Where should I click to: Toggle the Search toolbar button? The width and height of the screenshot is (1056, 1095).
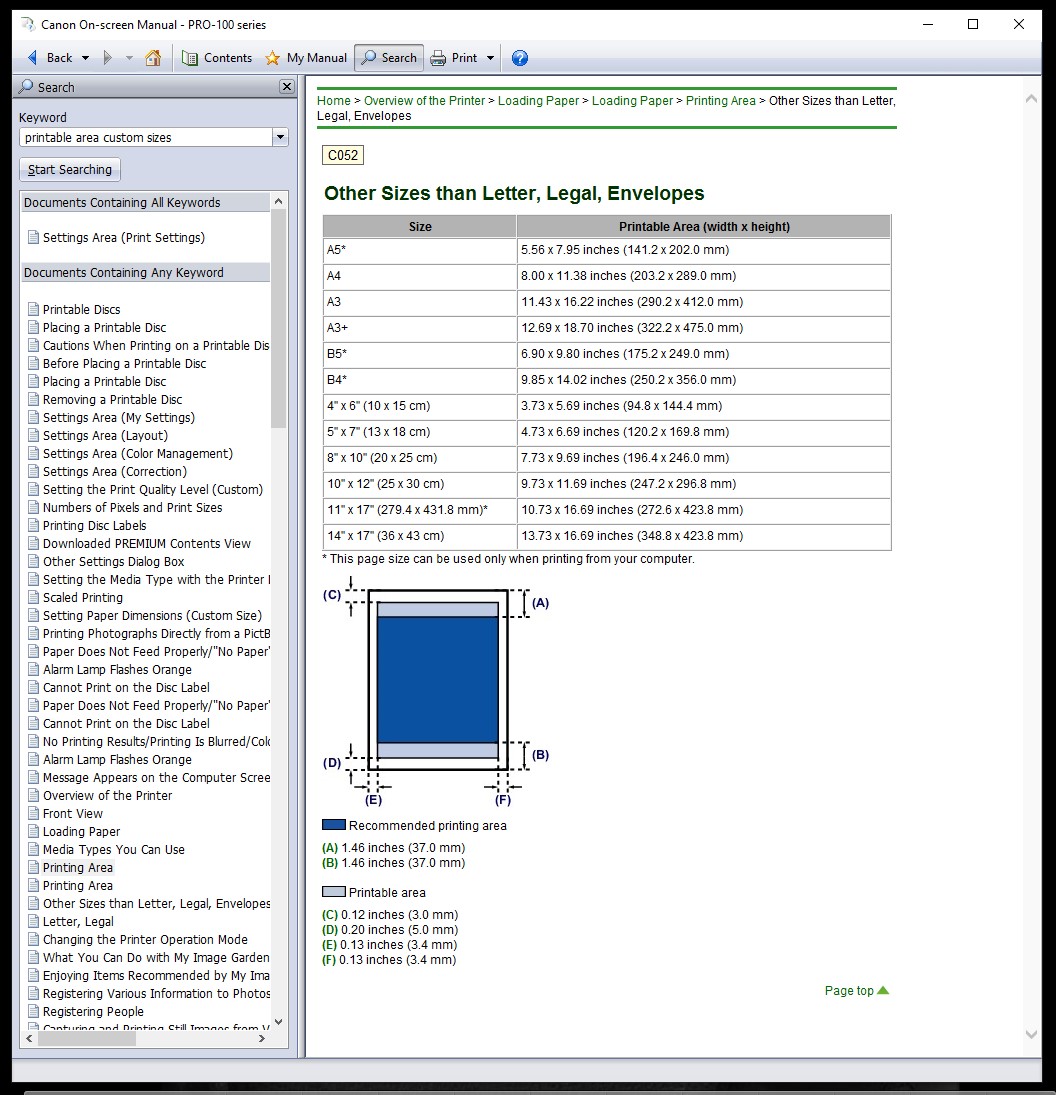click(389, 58)
